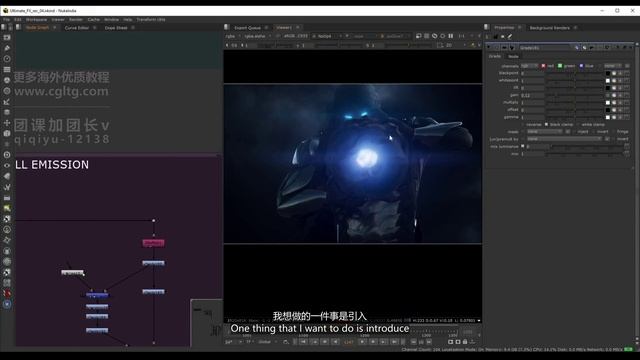The width and height of the screenshot is (640, 360).
Task: Open the Deep nodes toolbar menu
Action: pos(7,155)
